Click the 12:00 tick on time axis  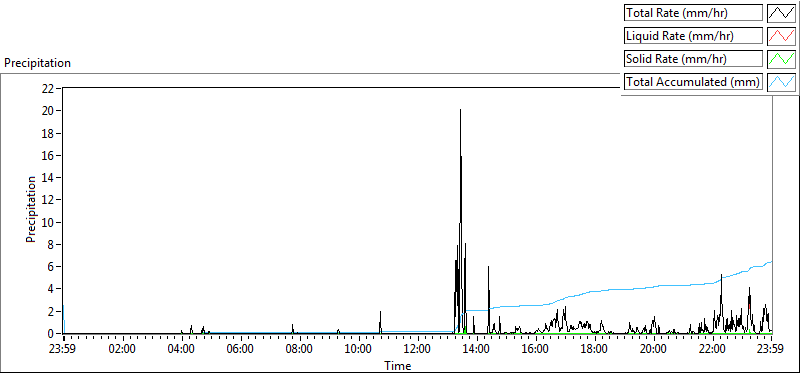pyautogui.click(x=418, y=350)
